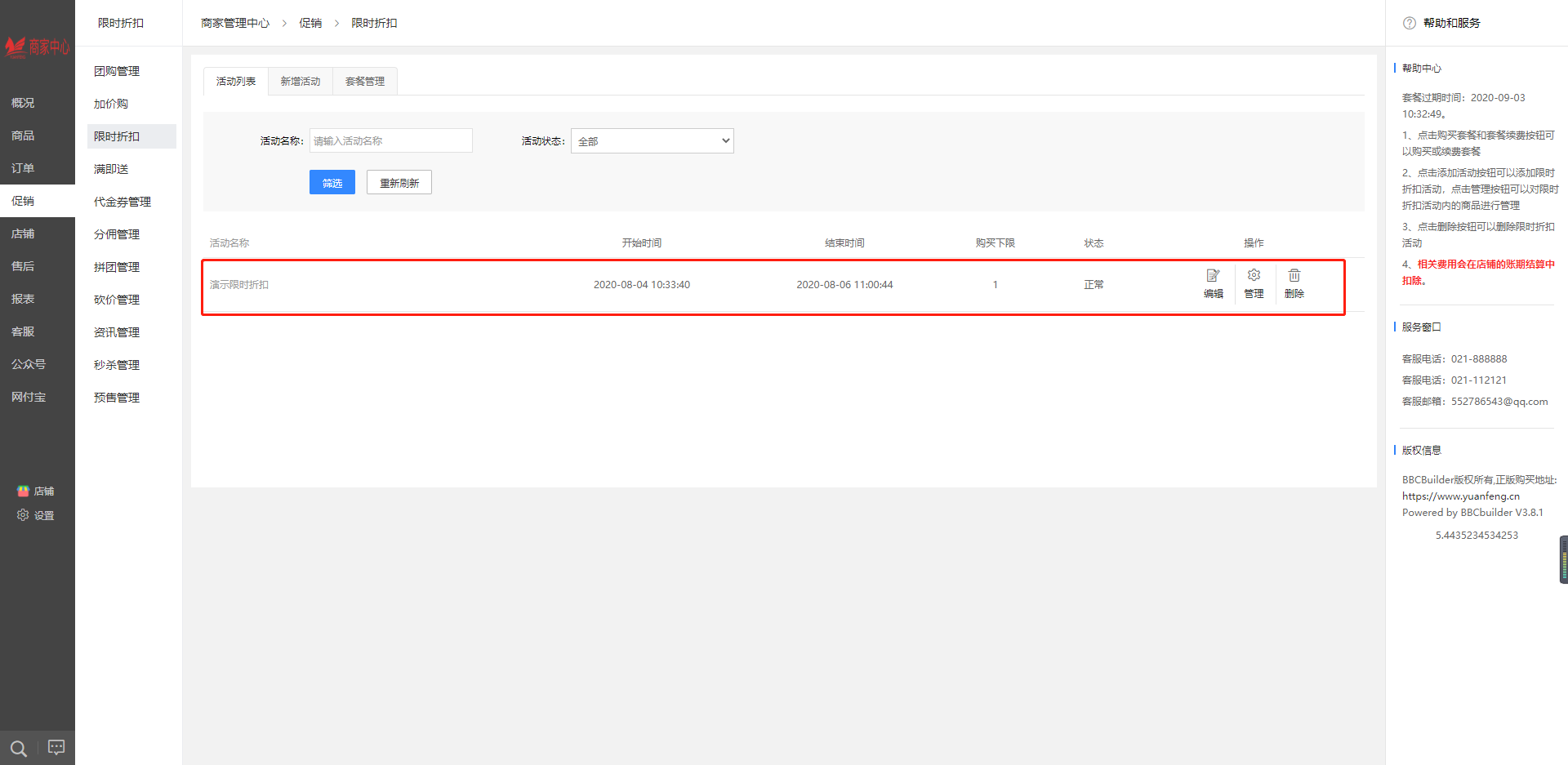1568x765 pixels.
Task: Open 概况 in the main sidebar
Action: [38, 103]
